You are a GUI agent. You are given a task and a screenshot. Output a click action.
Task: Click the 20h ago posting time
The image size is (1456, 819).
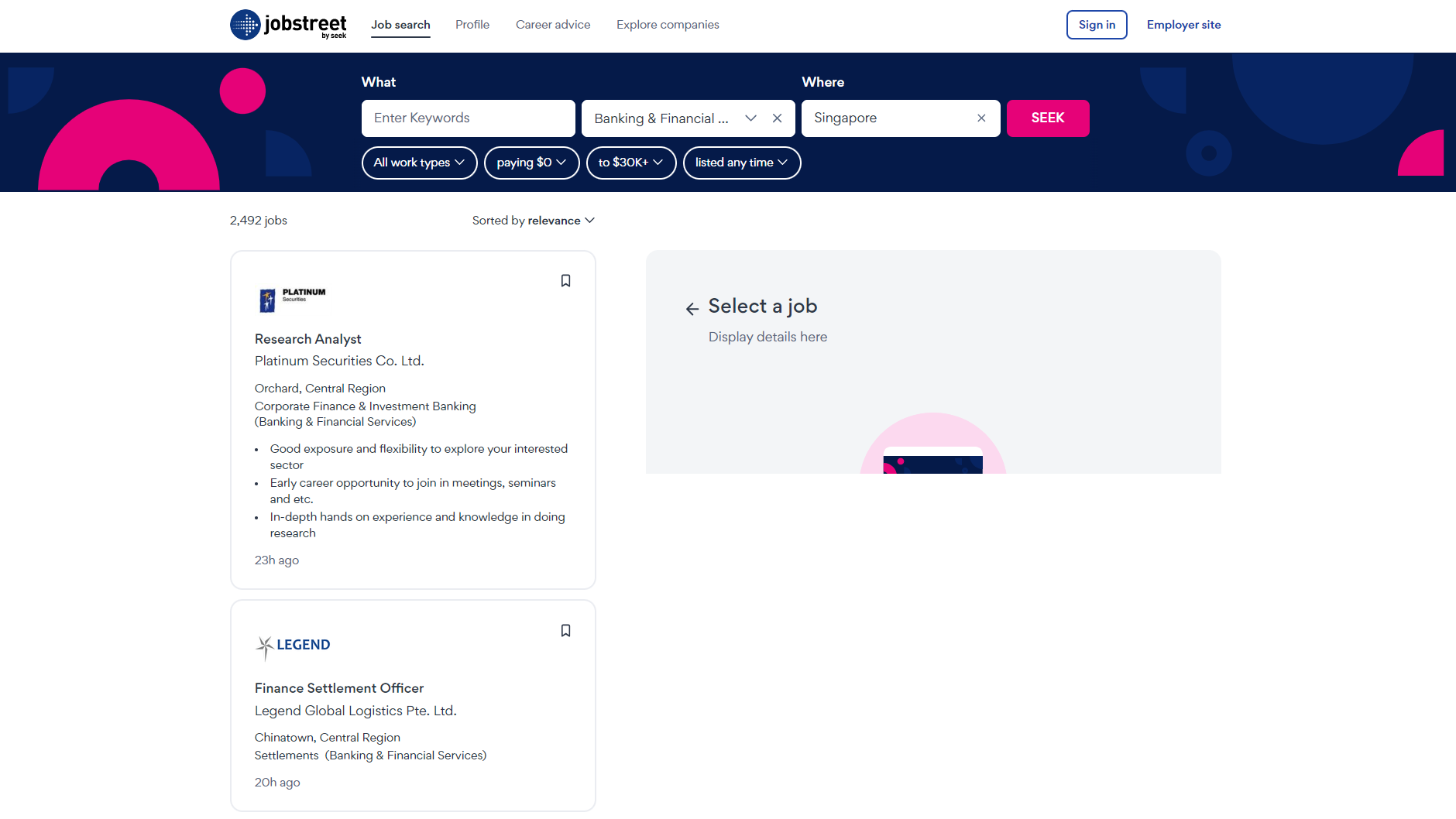[x=277, y=783]
